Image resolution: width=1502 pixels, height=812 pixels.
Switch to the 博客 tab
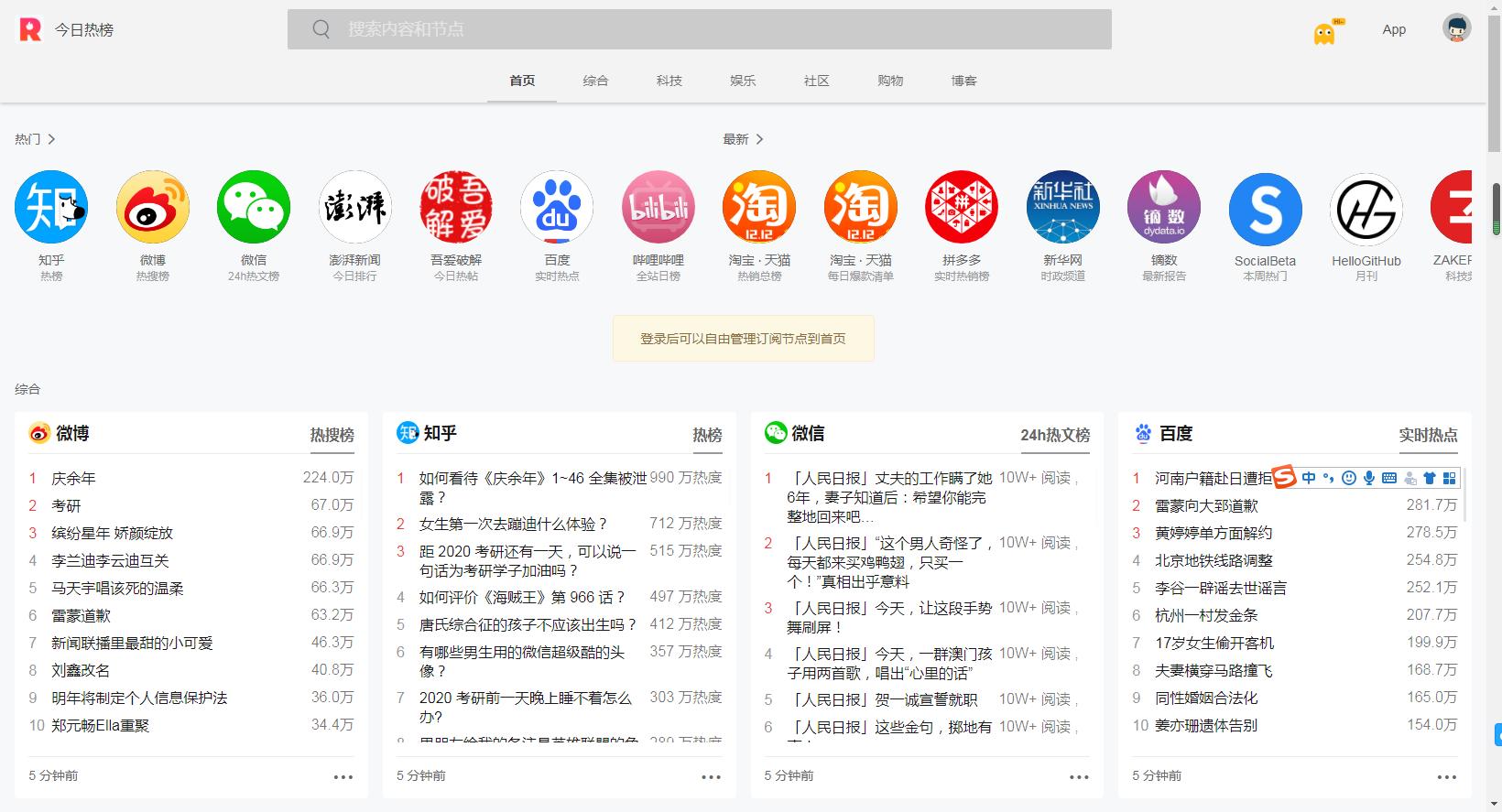coord(964,81)
